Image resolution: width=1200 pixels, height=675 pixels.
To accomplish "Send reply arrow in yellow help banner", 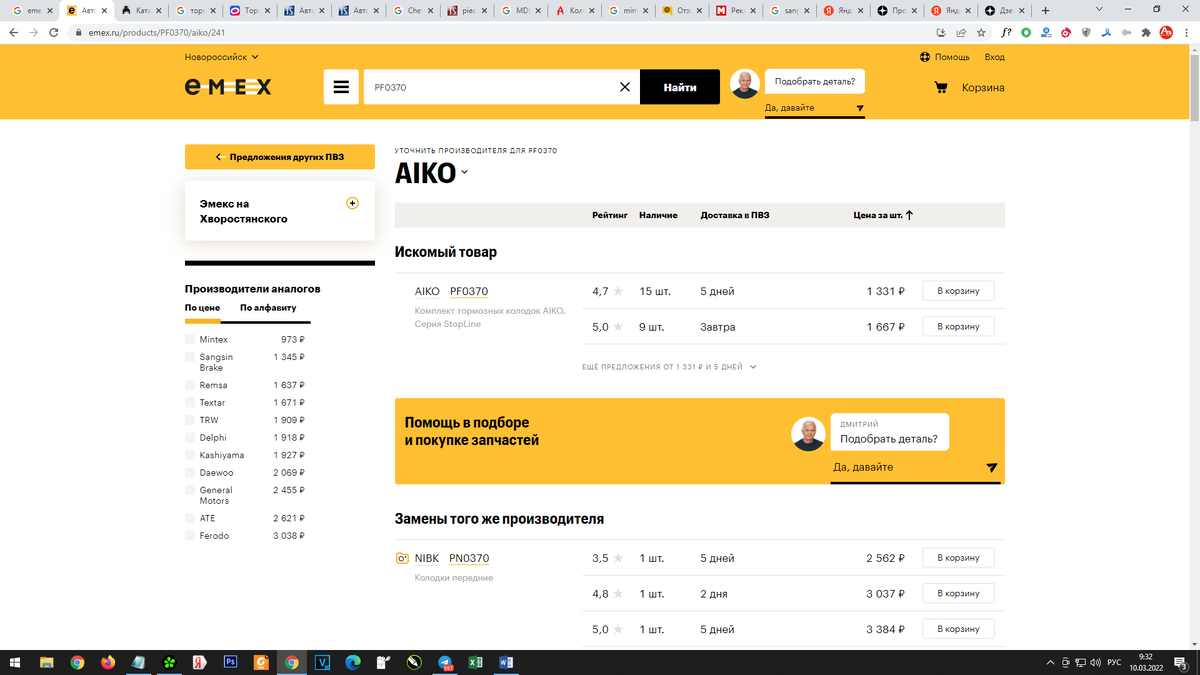I will 991,467.
